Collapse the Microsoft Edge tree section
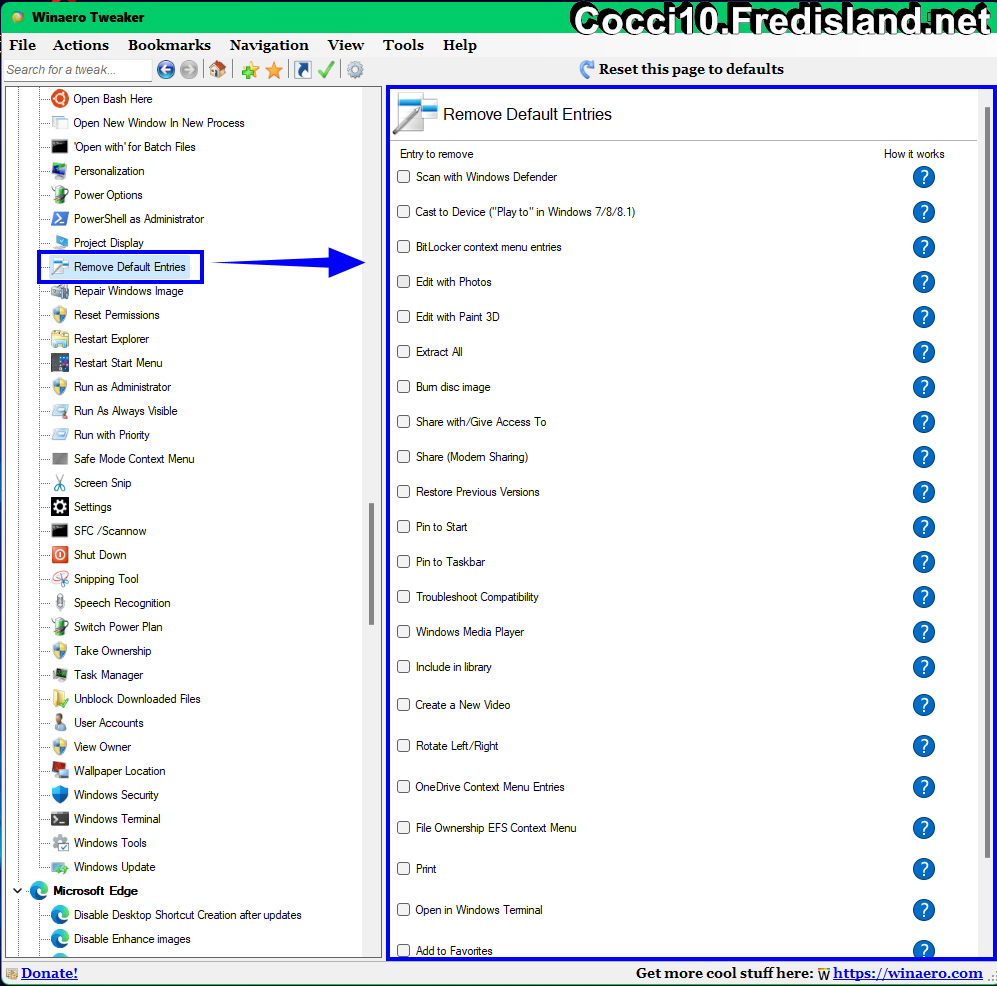This screenshot has height=986, width=997. [x=17, y=891]
